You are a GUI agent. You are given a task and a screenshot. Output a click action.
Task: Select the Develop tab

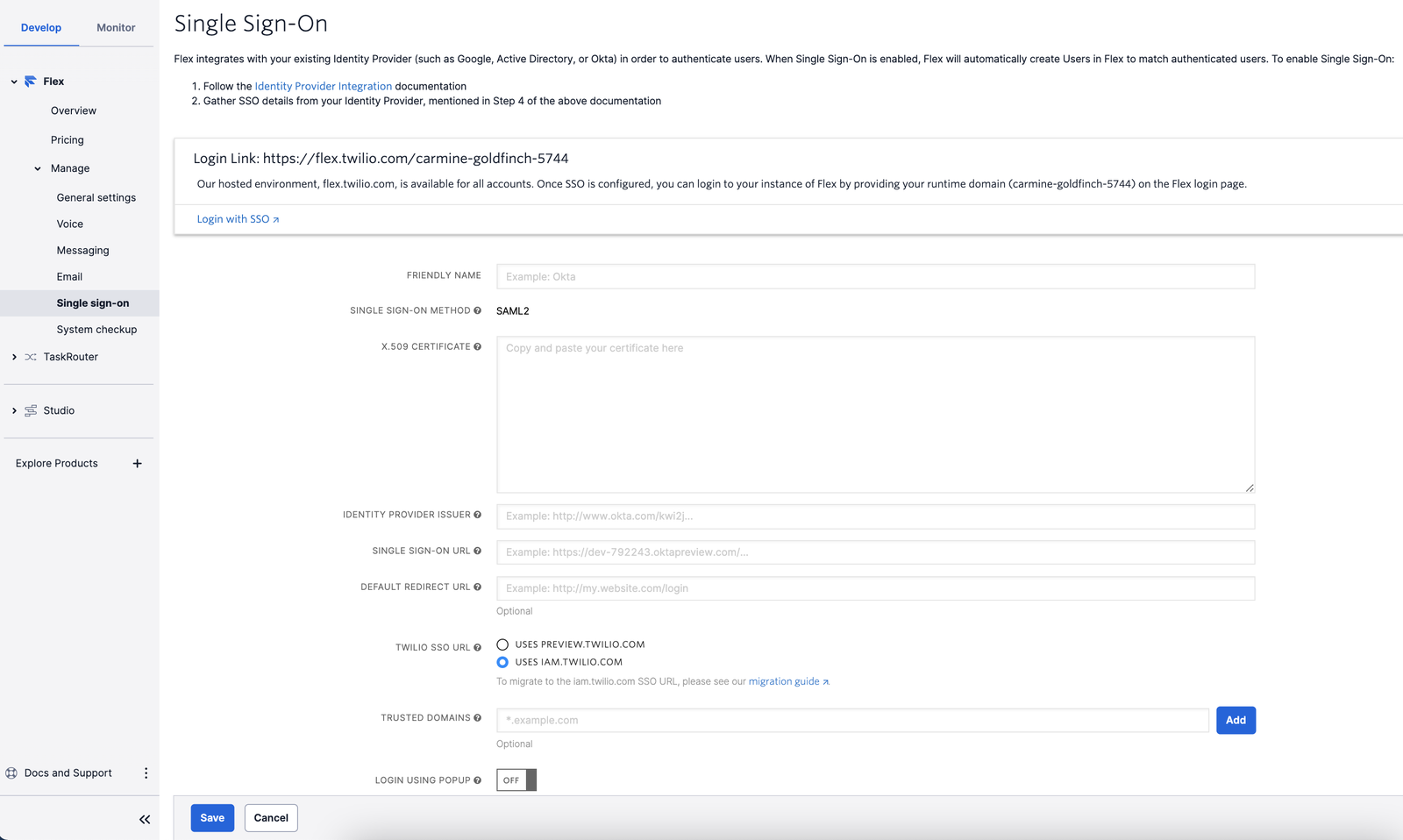(40, 27)
